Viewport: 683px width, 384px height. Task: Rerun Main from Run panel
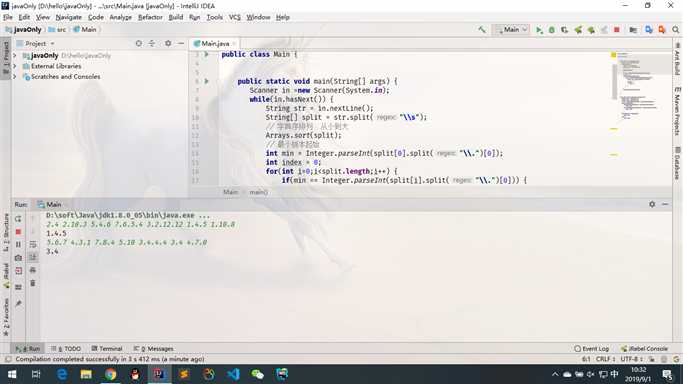18,219
